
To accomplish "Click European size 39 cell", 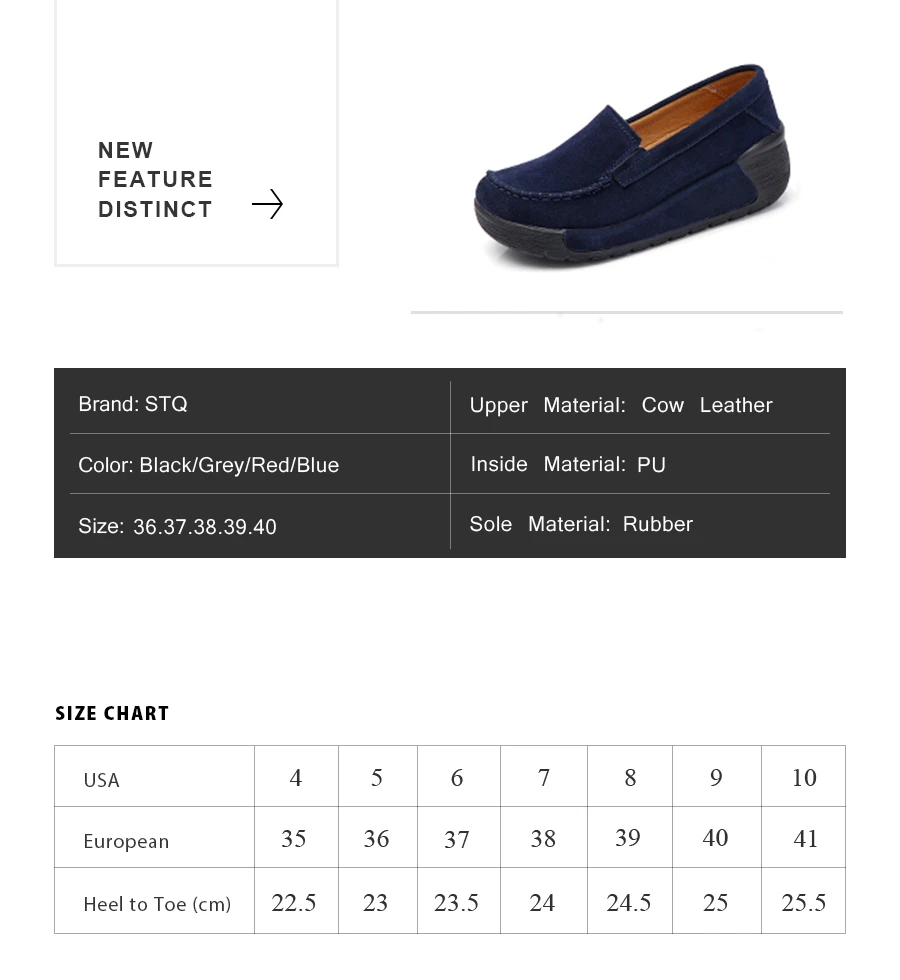I will pyautogui.click(x=630, y=838).
